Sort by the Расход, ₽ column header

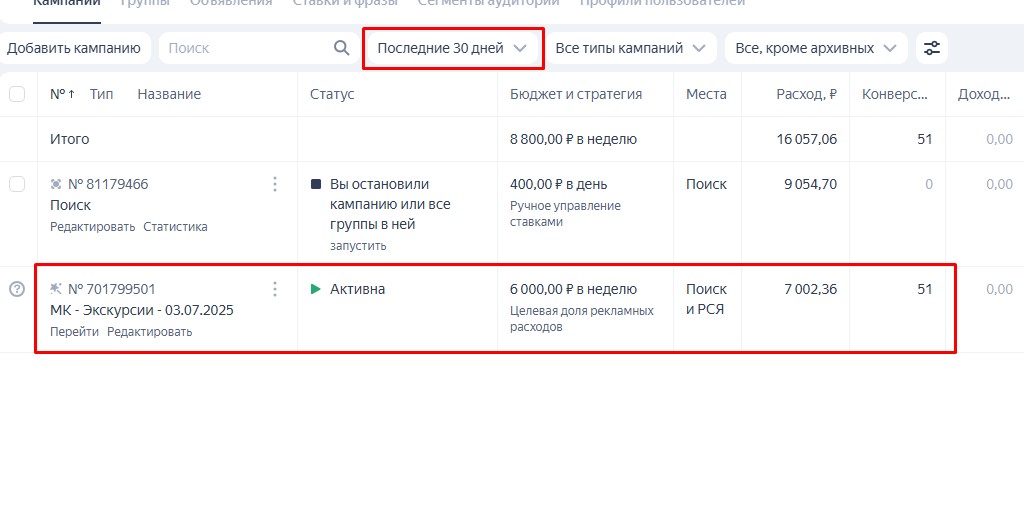pos(807,94)
